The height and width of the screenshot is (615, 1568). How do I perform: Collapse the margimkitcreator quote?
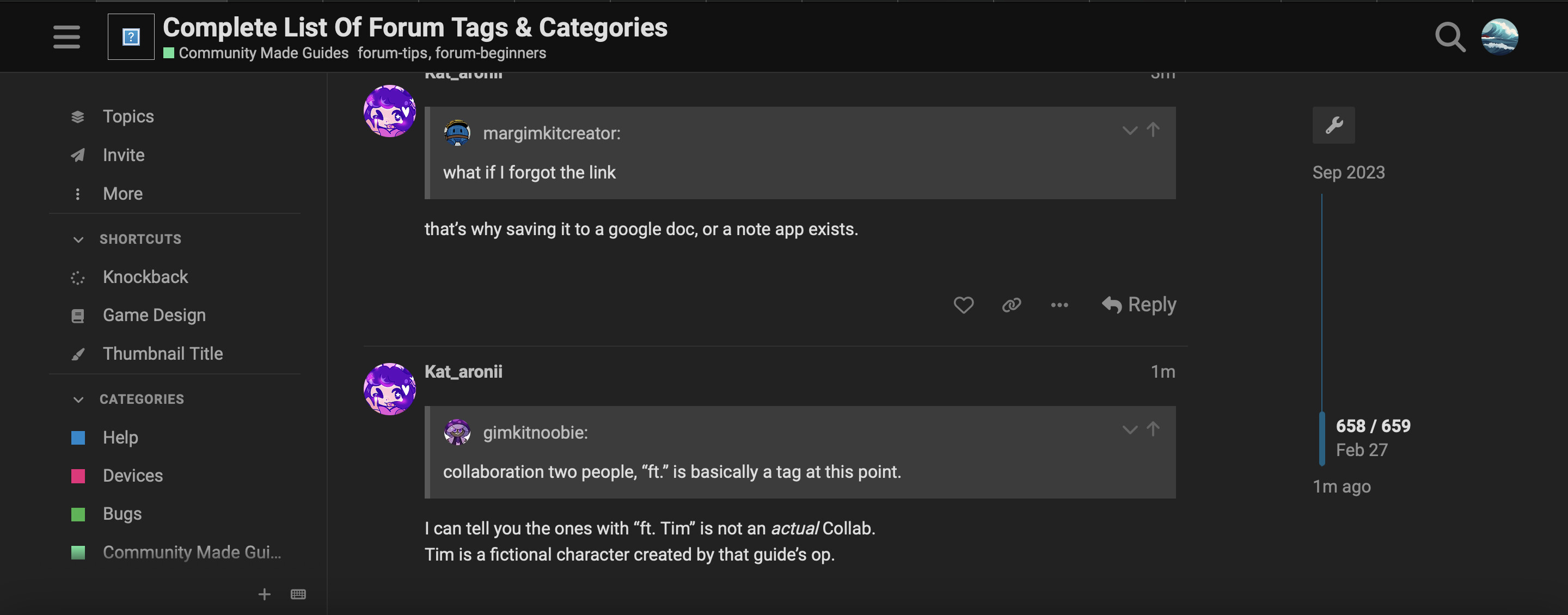point(1130,130)
